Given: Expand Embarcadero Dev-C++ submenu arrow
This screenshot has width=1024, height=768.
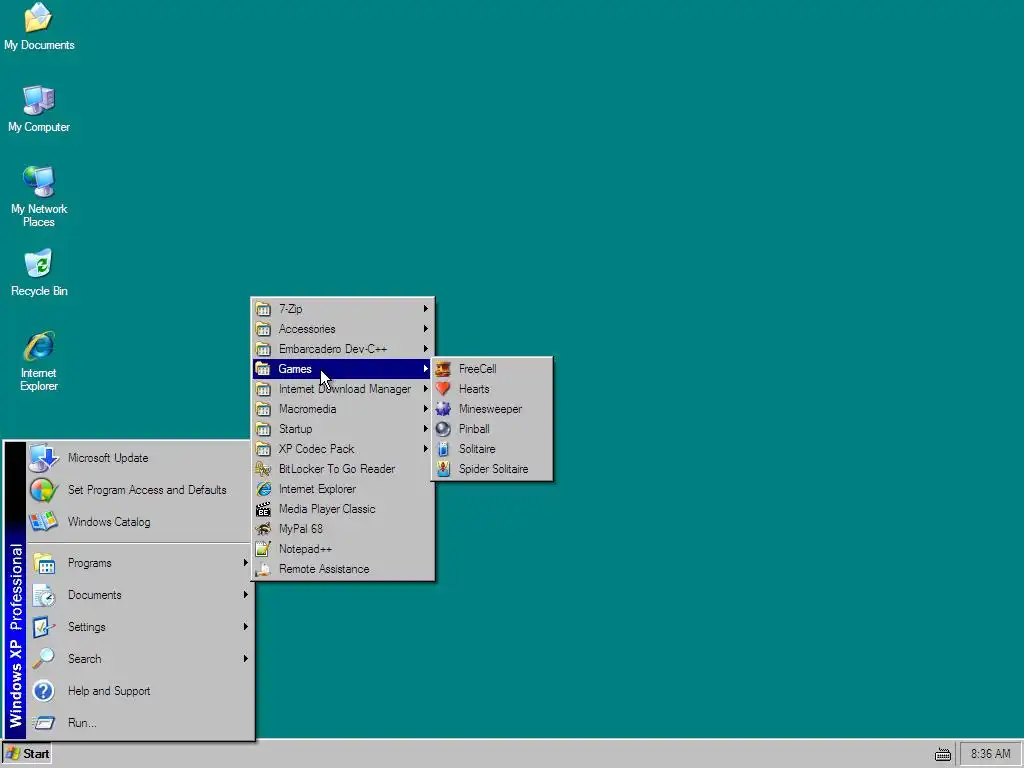Looking at the screenshot, I should 425,349.
